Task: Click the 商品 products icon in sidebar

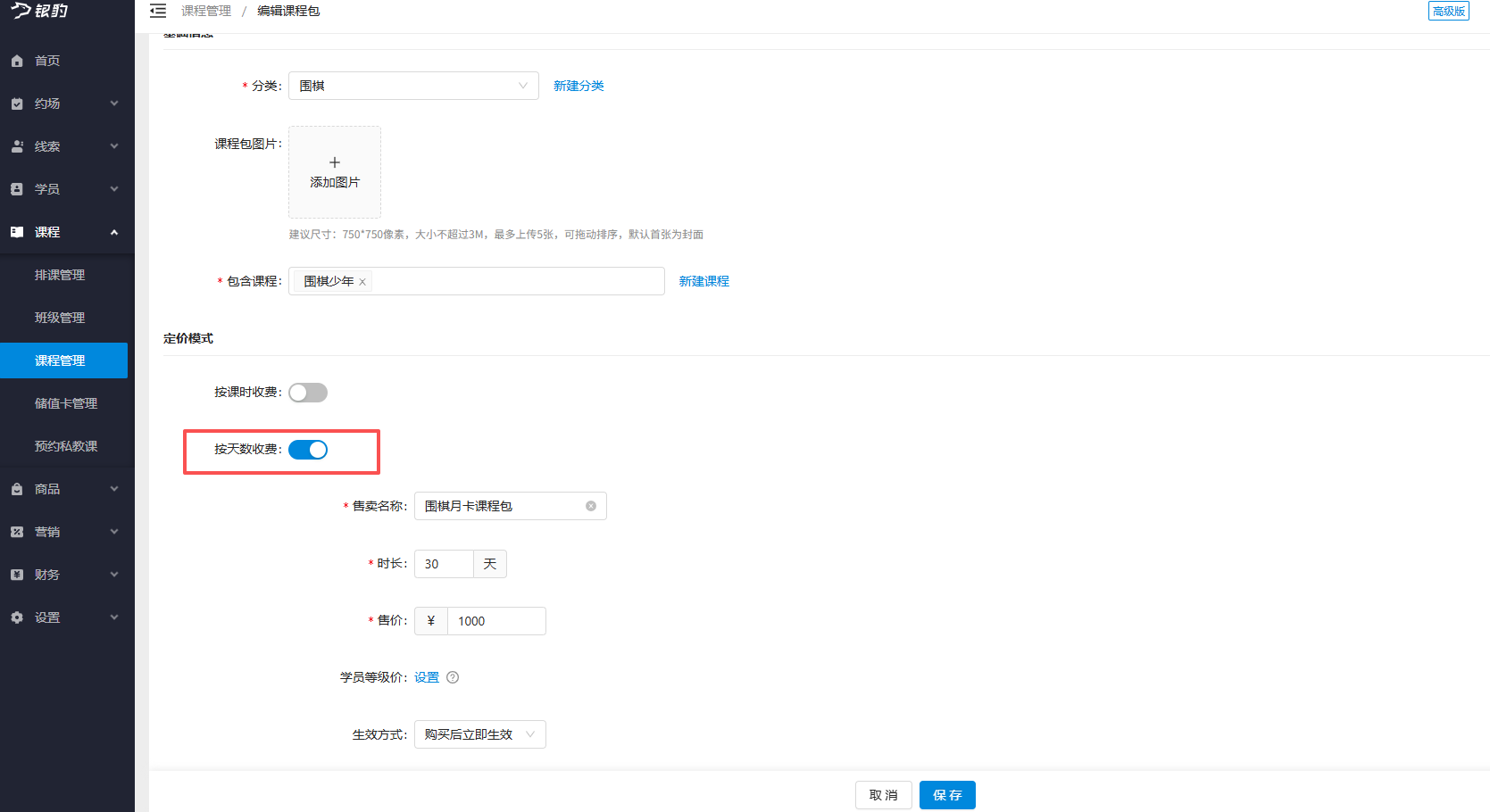Action: tap(17, 488)
